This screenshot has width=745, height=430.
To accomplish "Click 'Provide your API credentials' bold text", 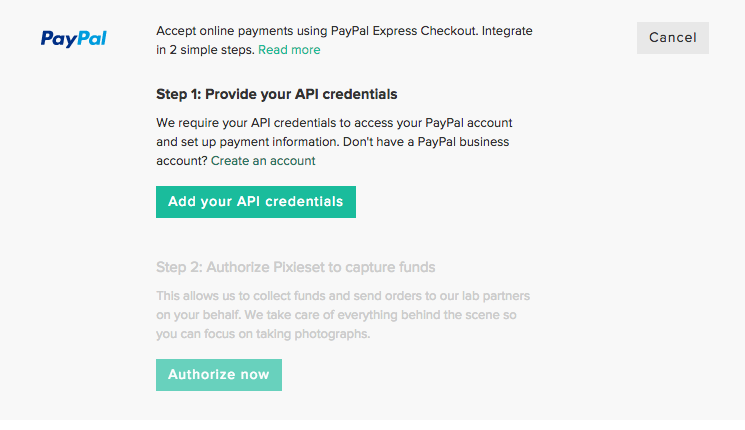I will click(301, 94).
